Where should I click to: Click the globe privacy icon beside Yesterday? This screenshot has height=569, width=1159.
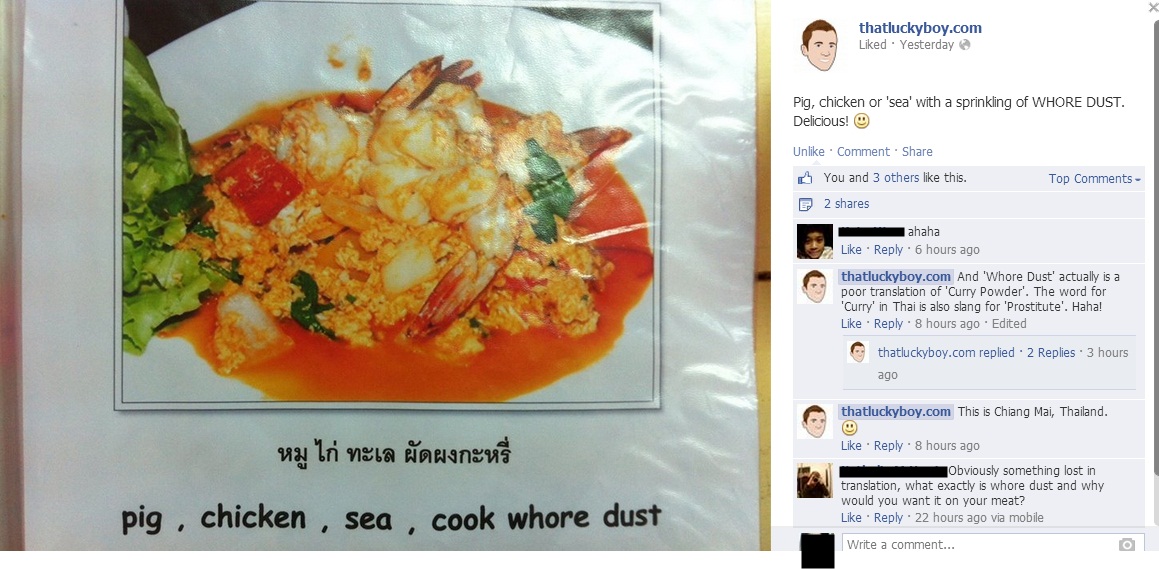[x=964, y=45]
